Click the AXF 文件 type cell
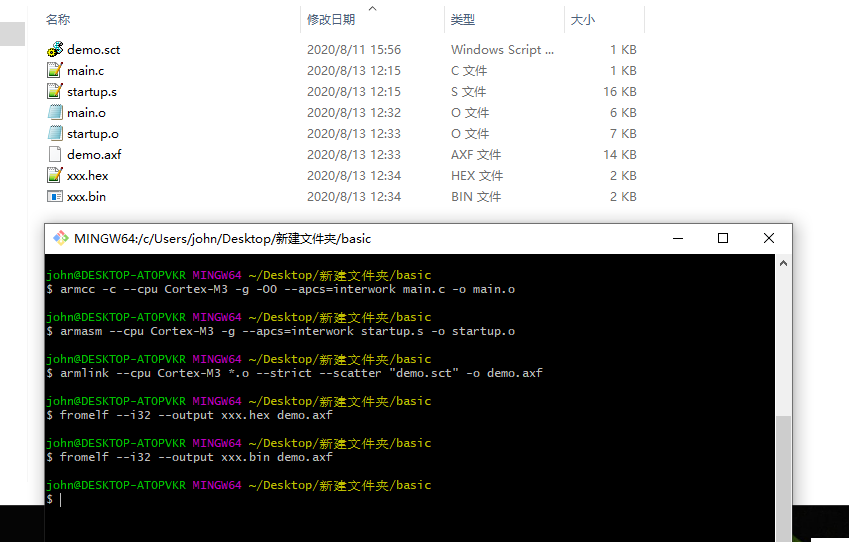Image resolution: width=849 pixels, height=542 pixels. tap(476, 154)
